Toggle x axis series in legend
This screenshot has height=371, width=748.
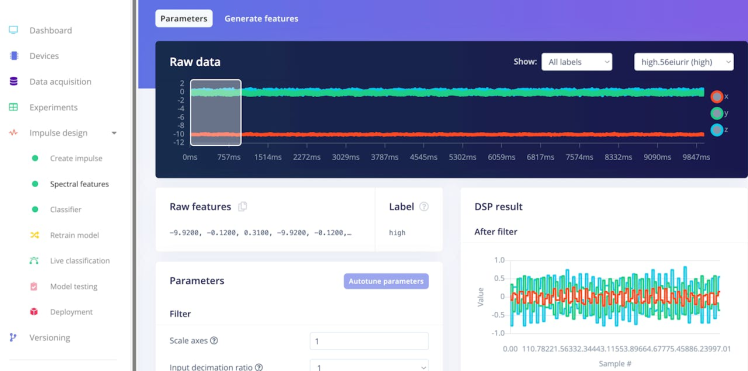point(717,97)
